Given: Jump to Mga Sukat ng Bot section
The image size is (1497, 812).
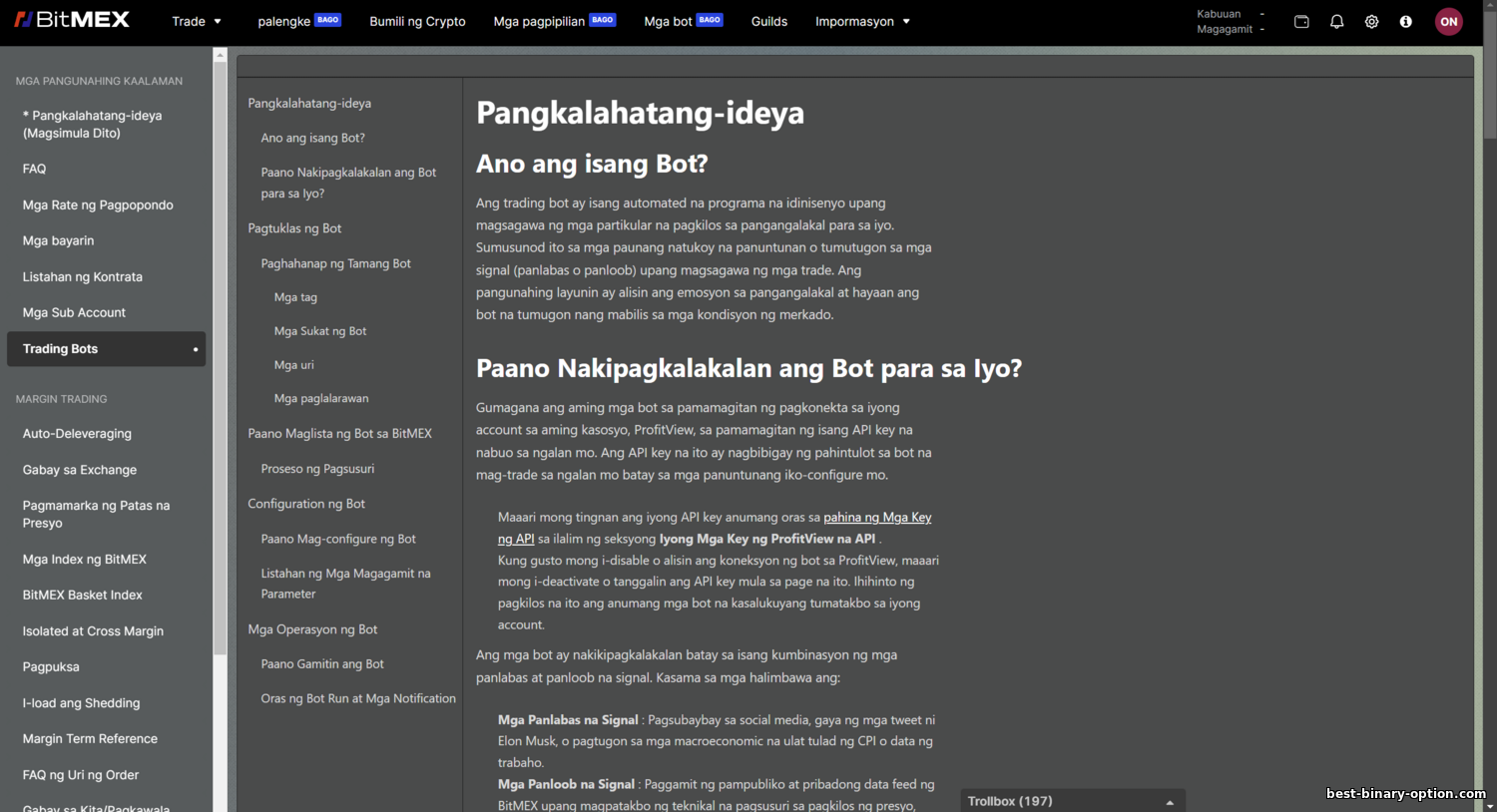Looking at the screenshot, I should pos(320,331).
